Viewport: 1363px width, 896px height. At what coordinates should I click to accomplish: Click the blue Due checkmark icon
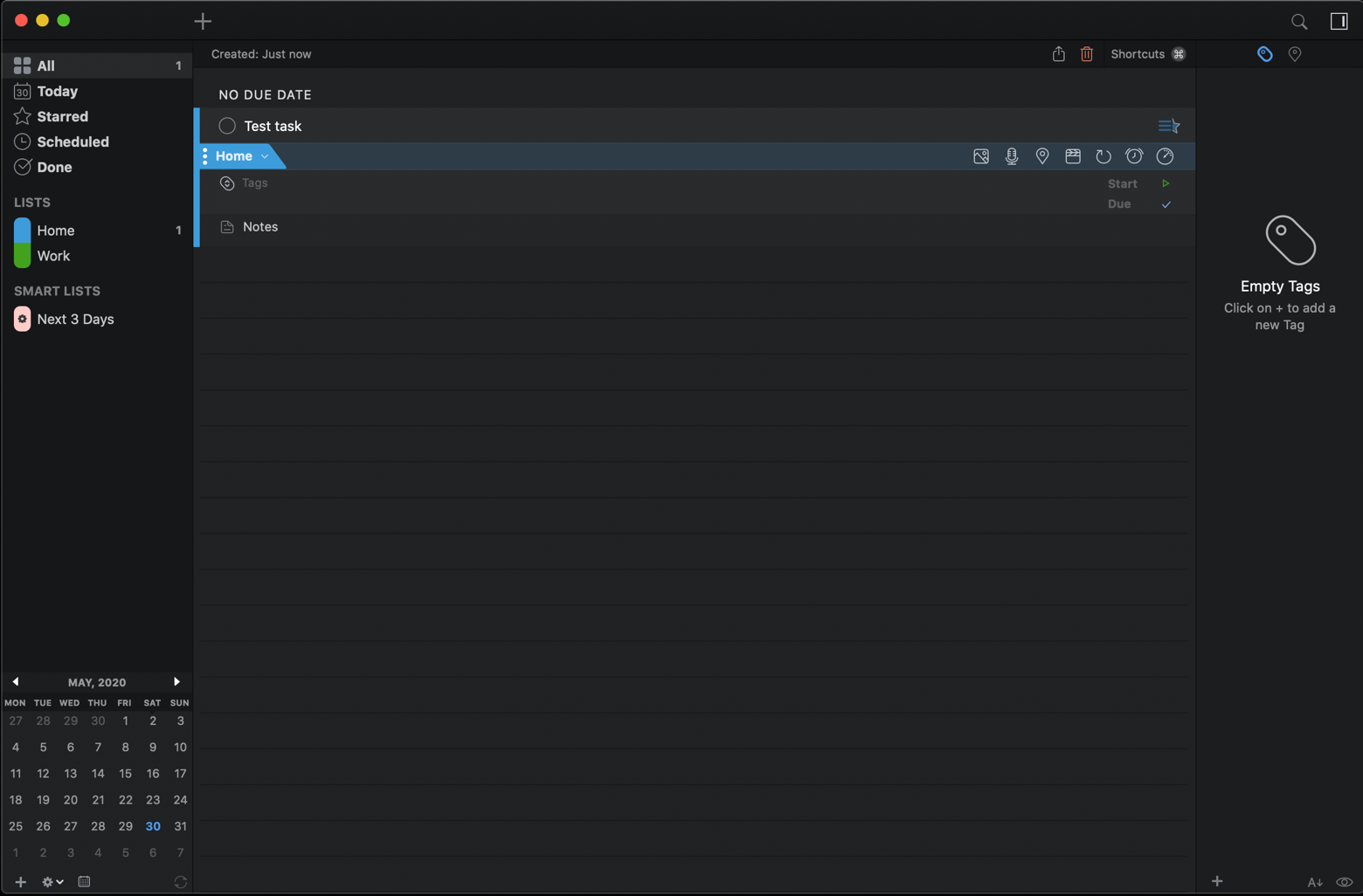[x=1166, y=204]
